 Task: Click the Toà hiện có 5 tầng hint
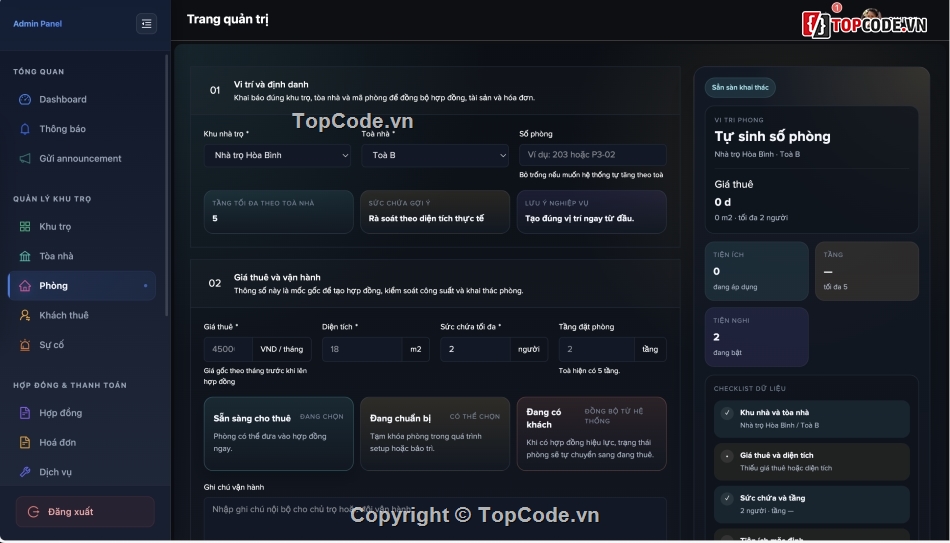[x=590, y=371]
